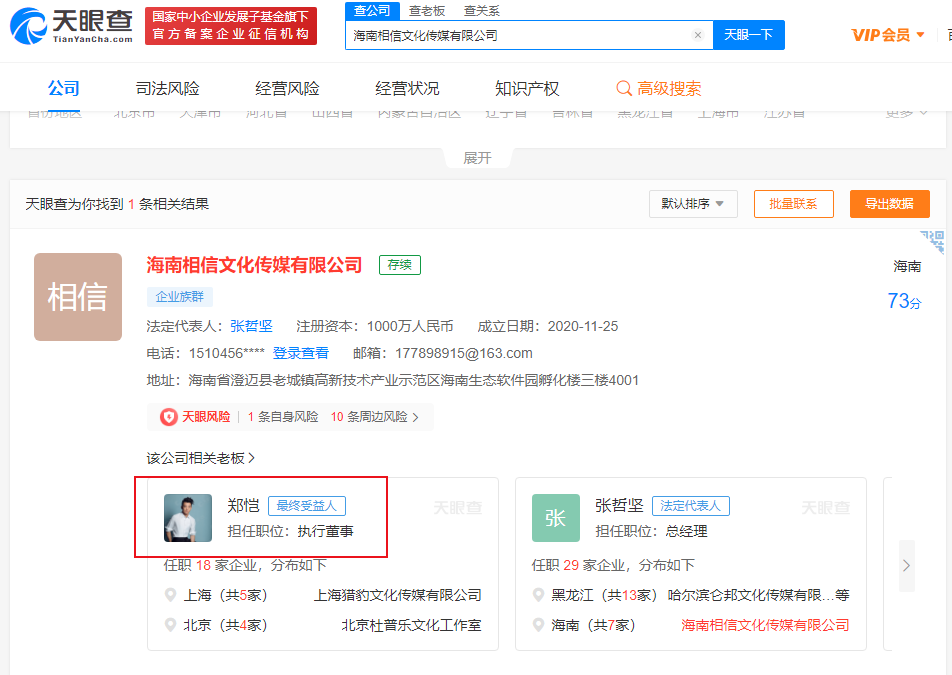
Task: Click the 73分 company score
Action: [x=903, y=300]
